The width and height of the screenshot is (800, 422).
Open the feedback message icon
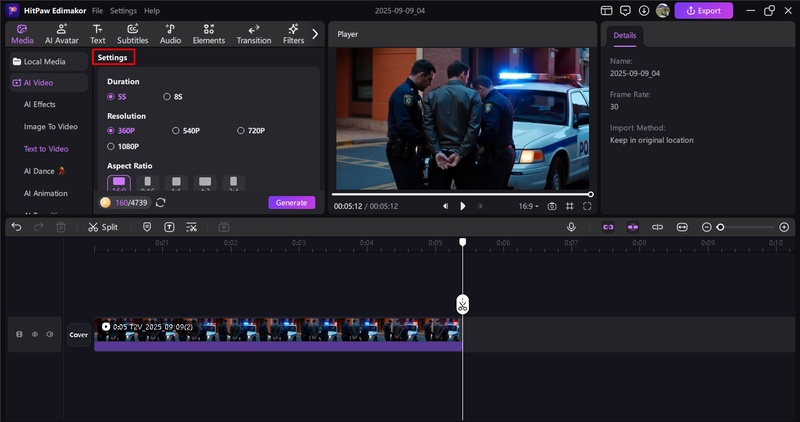pos(625,11)
